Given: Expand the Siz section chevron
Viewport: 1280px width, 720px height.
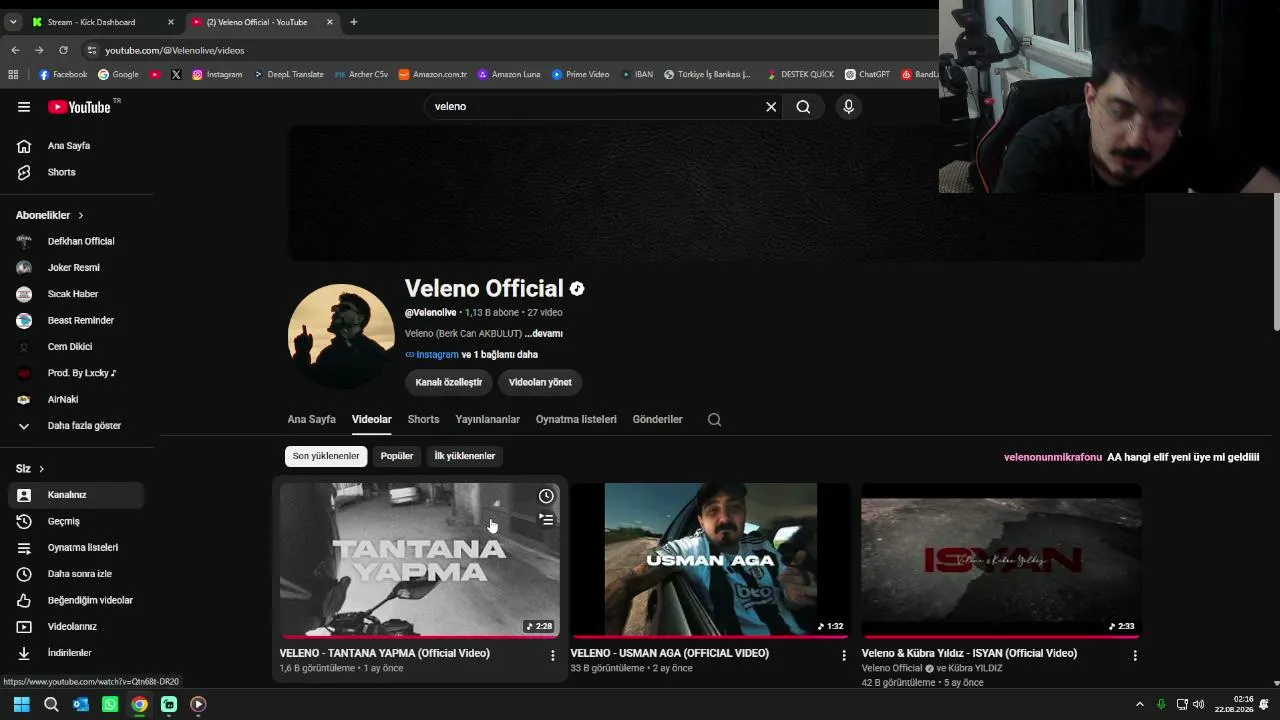Looking at the screenshot, I should [x=41, y=469].
